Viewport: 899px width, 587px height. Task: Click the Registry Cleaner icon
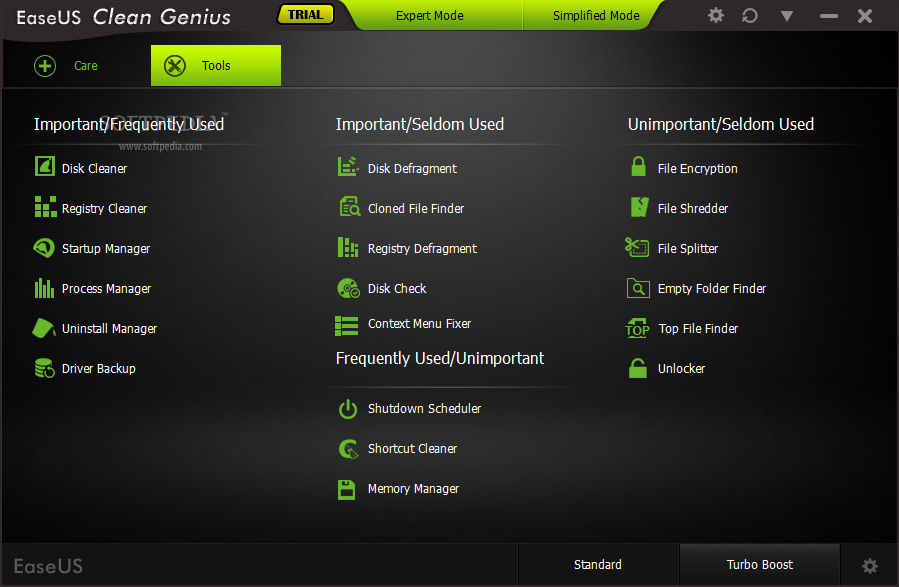coord(45,207)
